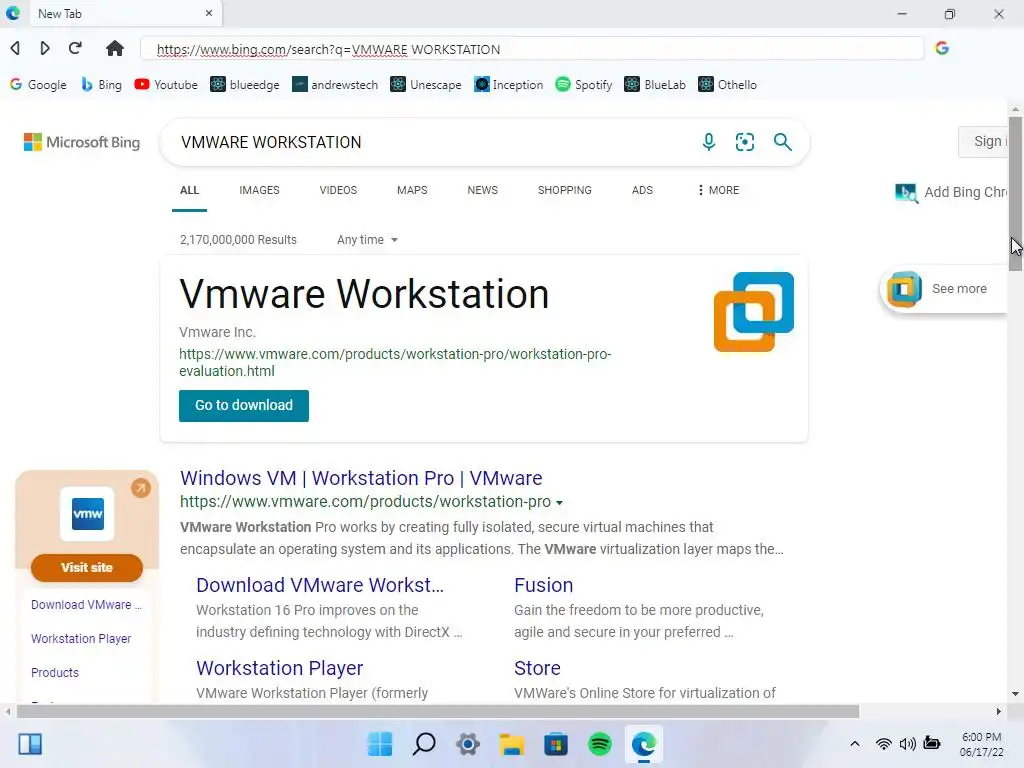Click the Google icon beside the address bar
The width and height of the screenshot is (1024, 768).
pyautogui.click(x=942, y=48)
